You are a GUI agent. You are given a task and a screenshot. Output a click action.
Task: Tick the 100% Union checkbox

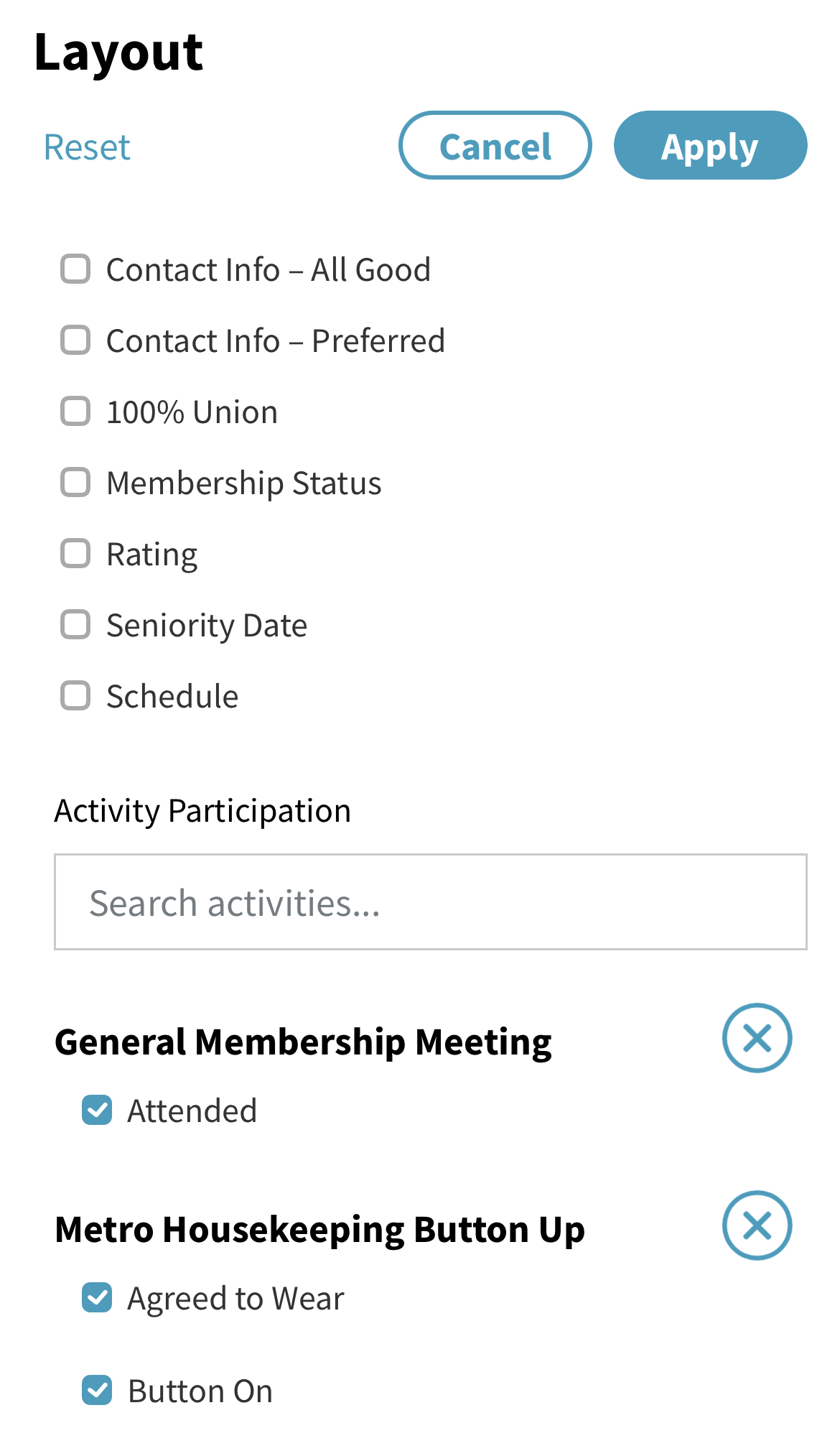(75, 412)
